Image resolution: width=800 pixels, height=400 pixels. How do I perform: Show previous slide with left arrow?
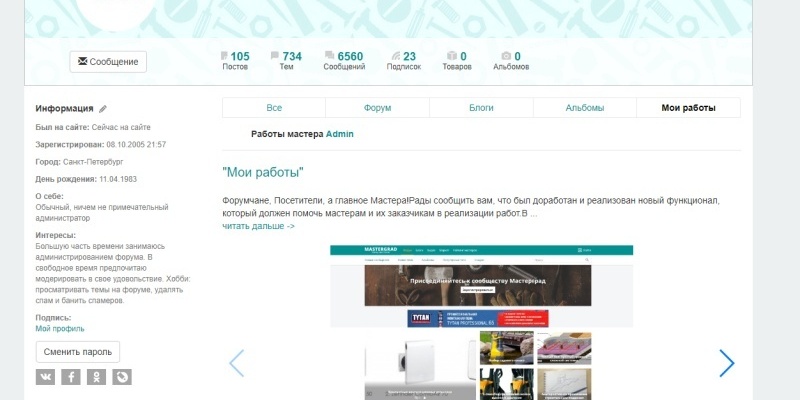(236, 363)
